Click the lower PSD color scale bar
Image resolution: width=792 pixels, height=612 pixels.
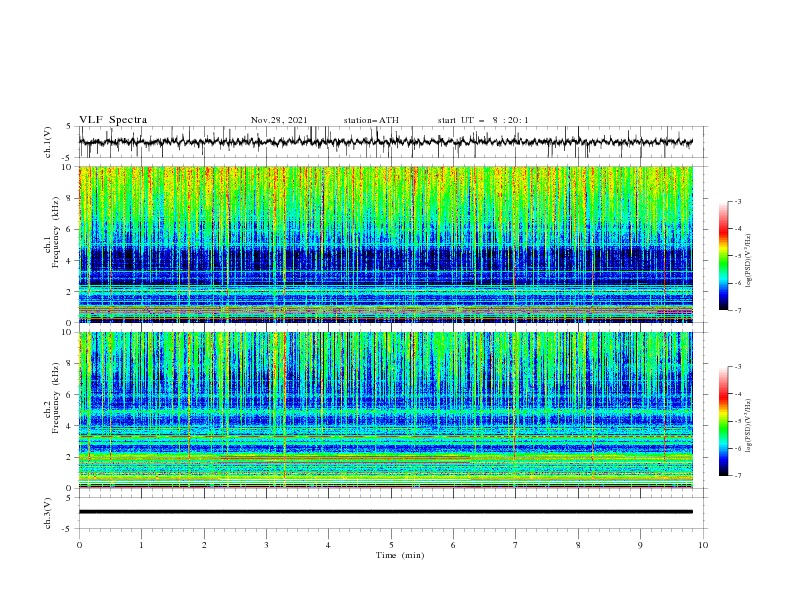click(723, 421)
